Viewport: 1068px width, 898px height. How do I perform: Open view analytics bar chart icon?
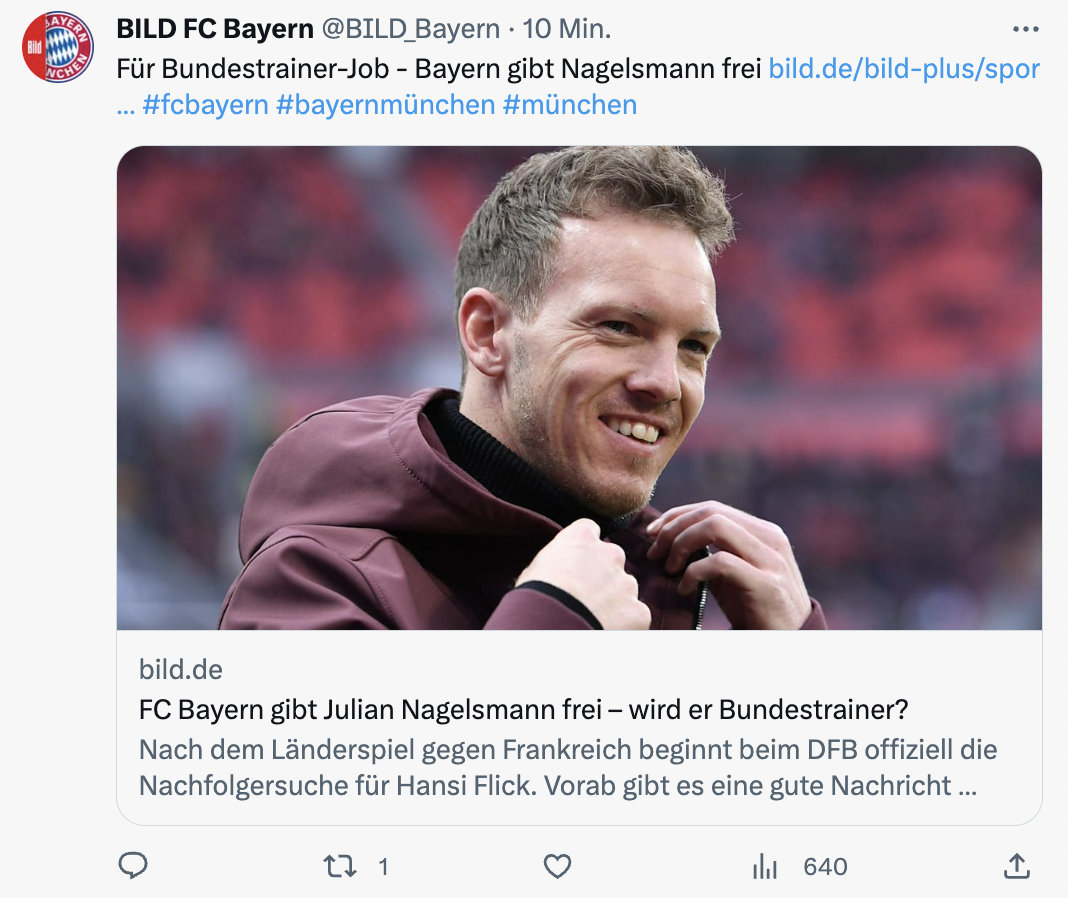[x=765, y=867]
